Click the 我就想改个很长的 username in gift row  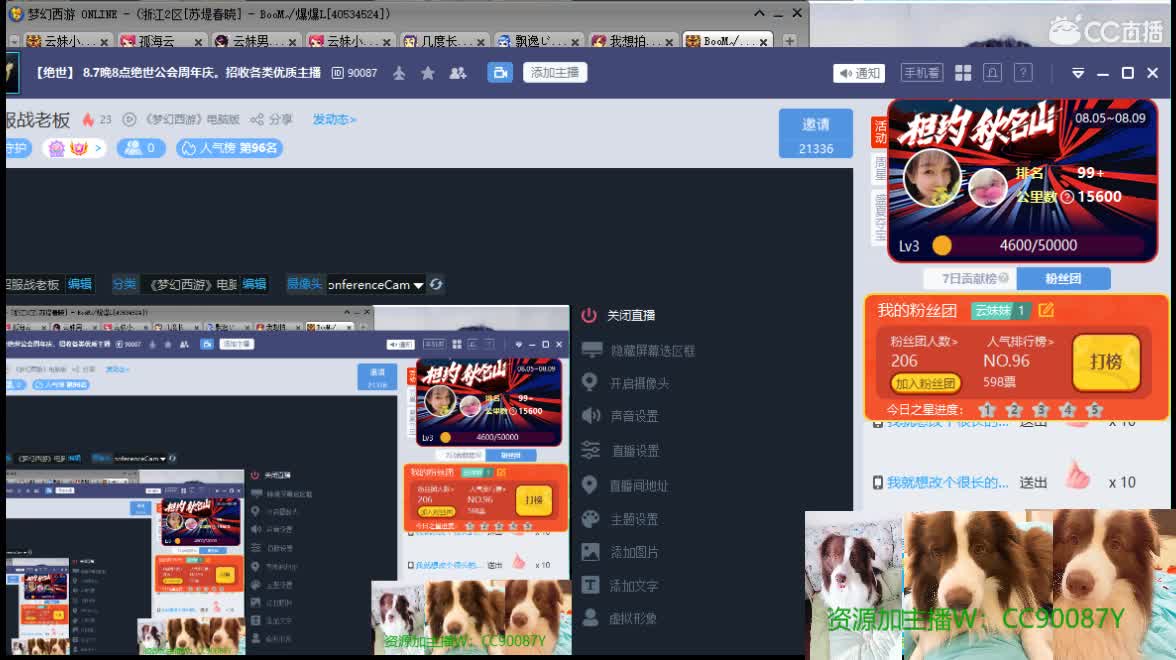pyautogui.click(x=947, y=482)
